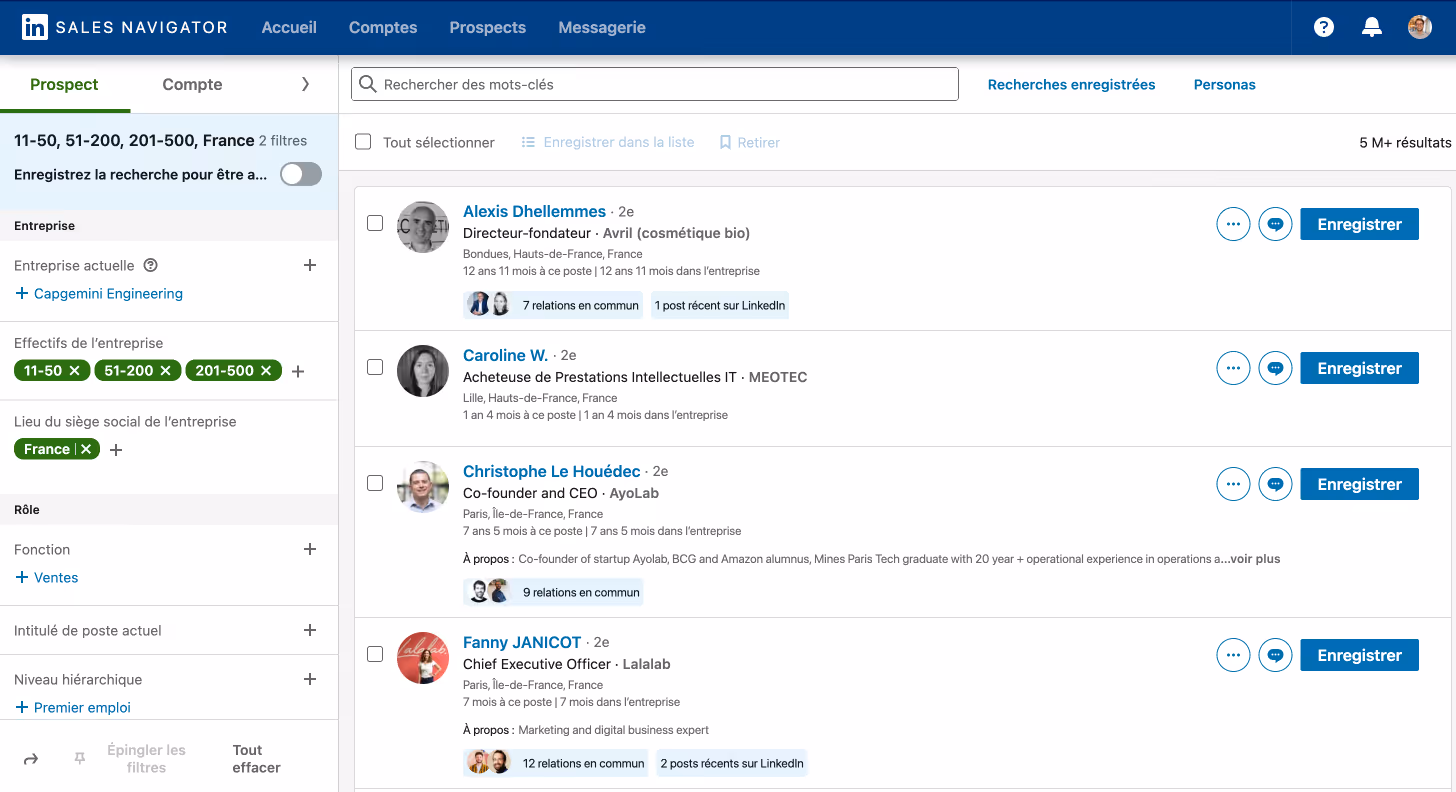
Task: Remove the 51-200 headcount filter chip
Action: click(165, 371)
